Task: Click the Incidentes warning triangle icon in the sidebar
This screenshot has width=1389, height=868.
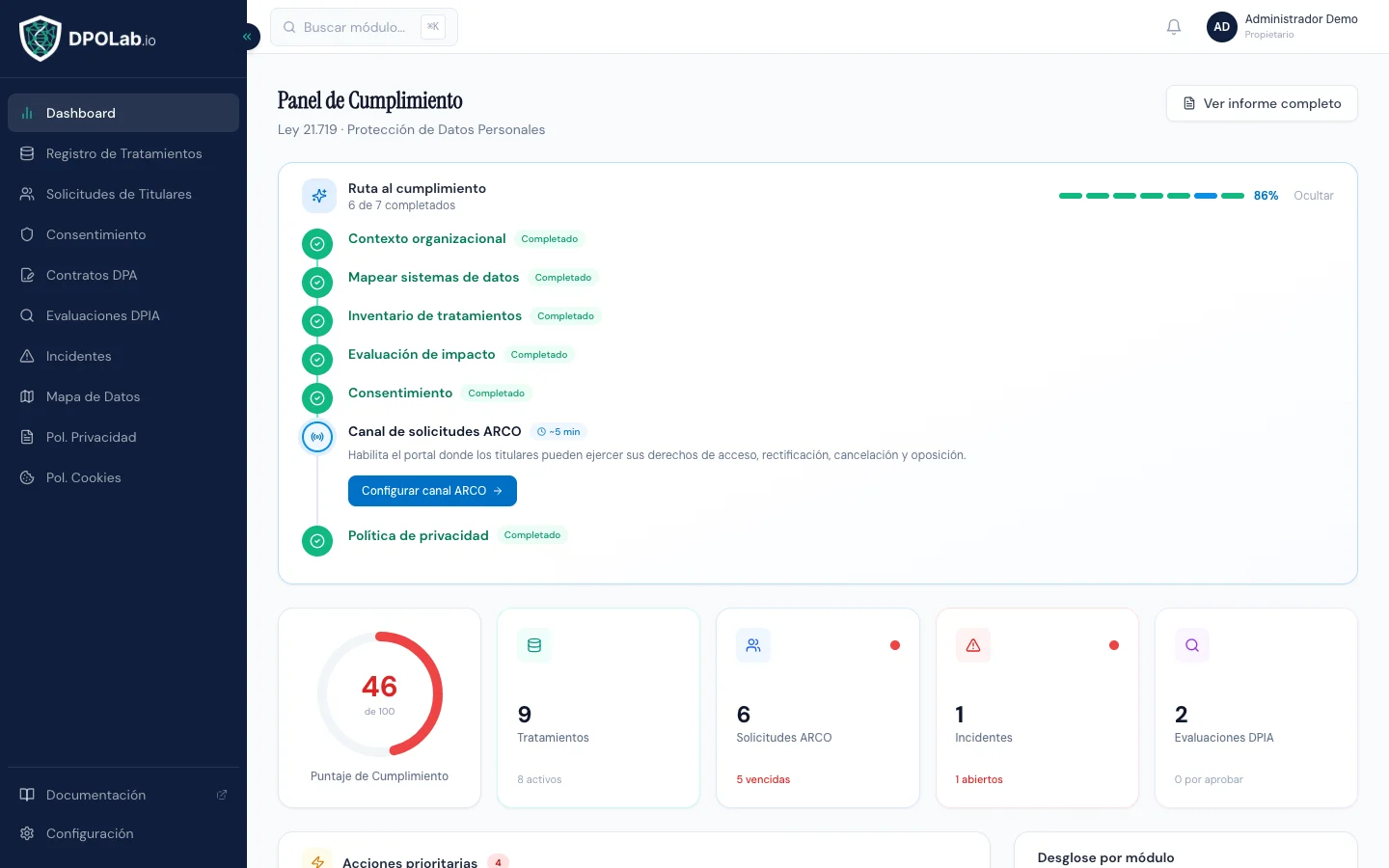Action: coord(27,356)
